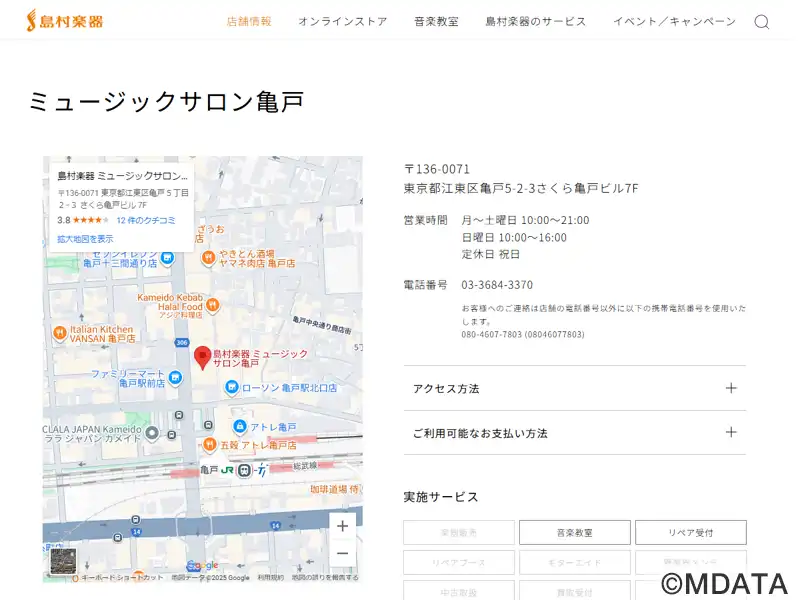Viewport: 800px width, 600px height.
Task: Click the セブンイレブン 亀戸十三間通り店 icon
Action: [167, 259]
